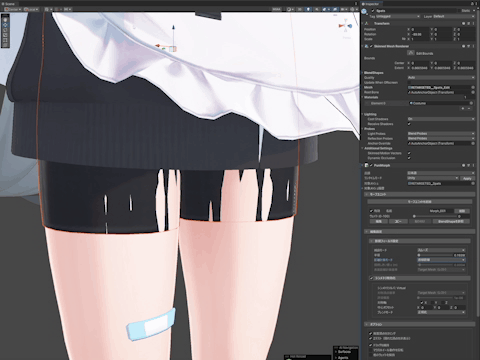Open Transform component help icon
This screenshot has height=360, width=480.
pos(463,23)
